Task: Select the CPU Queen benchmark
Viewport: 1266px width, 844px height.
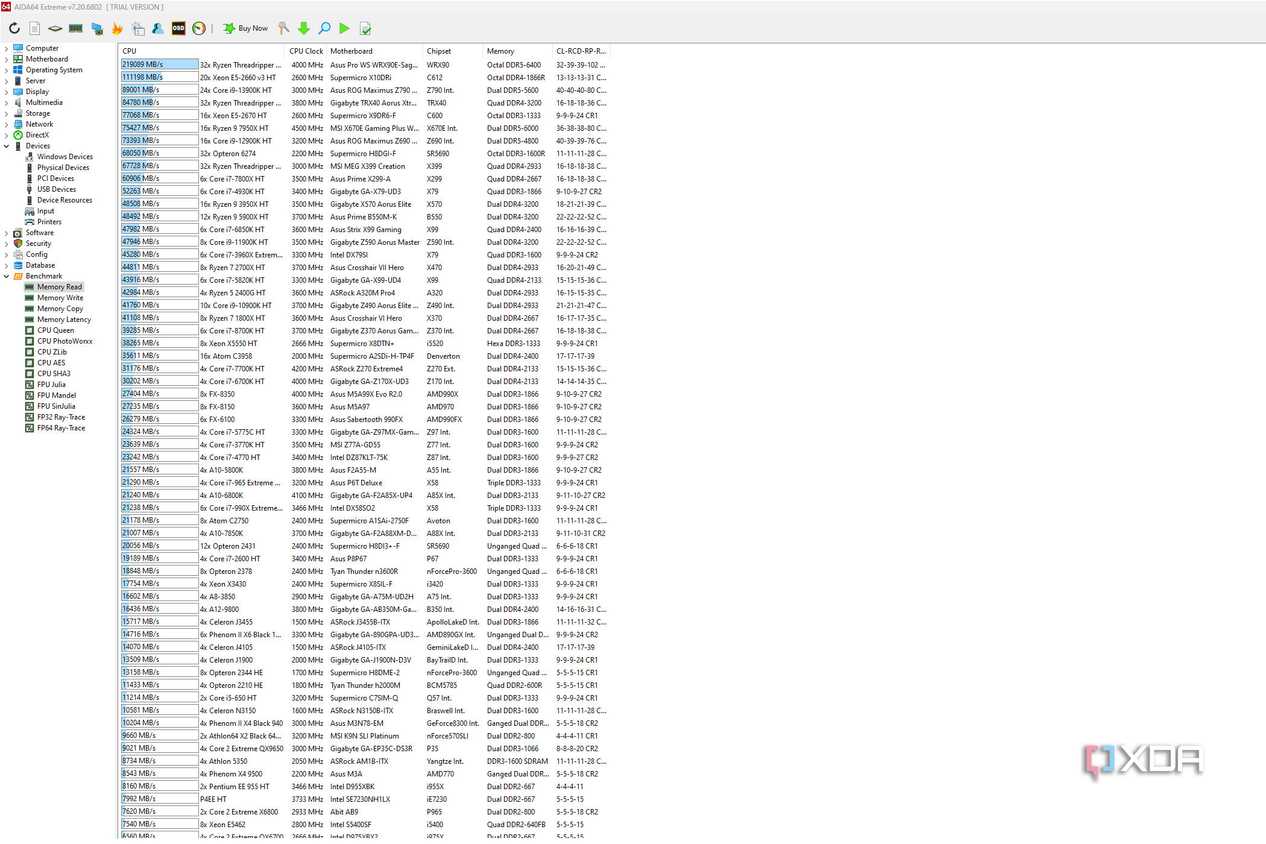Action: click(x=56, y=330)
